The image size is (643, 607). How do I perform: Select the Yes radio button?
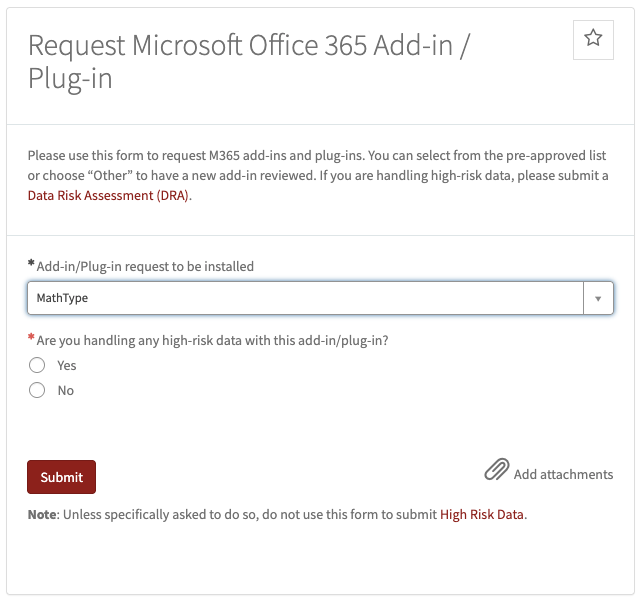coord(37,365)
